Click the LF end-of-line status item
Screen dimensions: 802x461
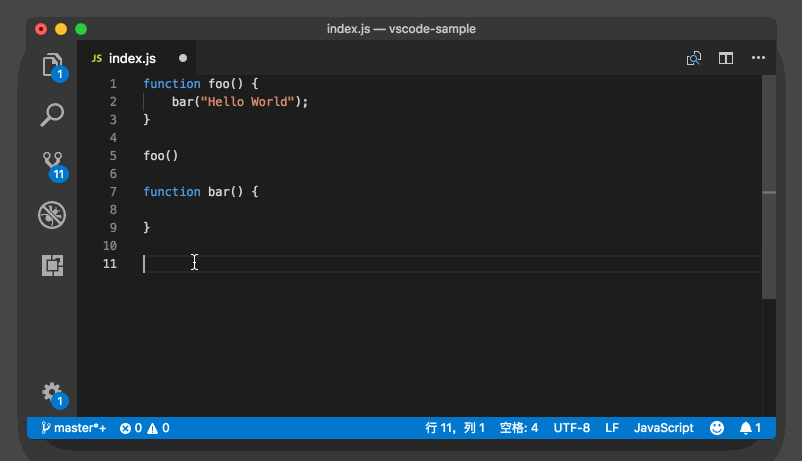pyautogui.click(x=612, y=428)
